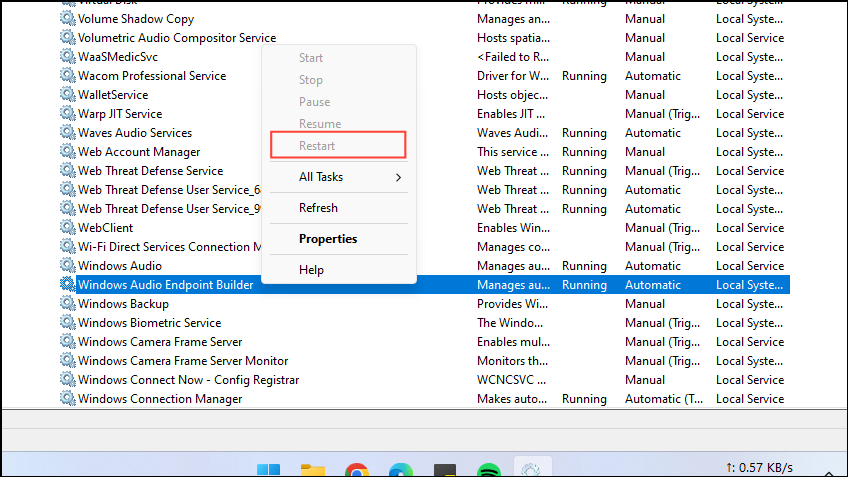Click the gear icon beside Web Threat Defense Service
The width and height of the screenshot is (848, 477).
point(67,170)
